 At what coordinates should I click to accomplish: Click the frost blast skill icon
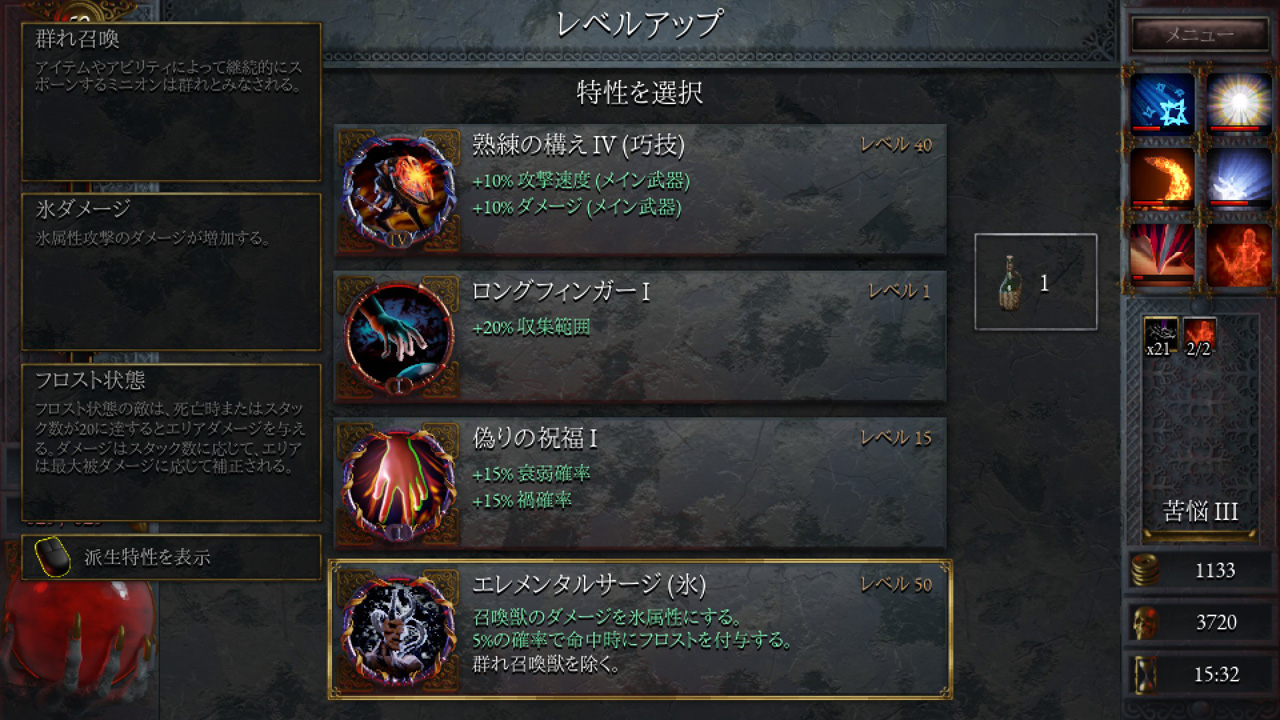(1238, 179)
